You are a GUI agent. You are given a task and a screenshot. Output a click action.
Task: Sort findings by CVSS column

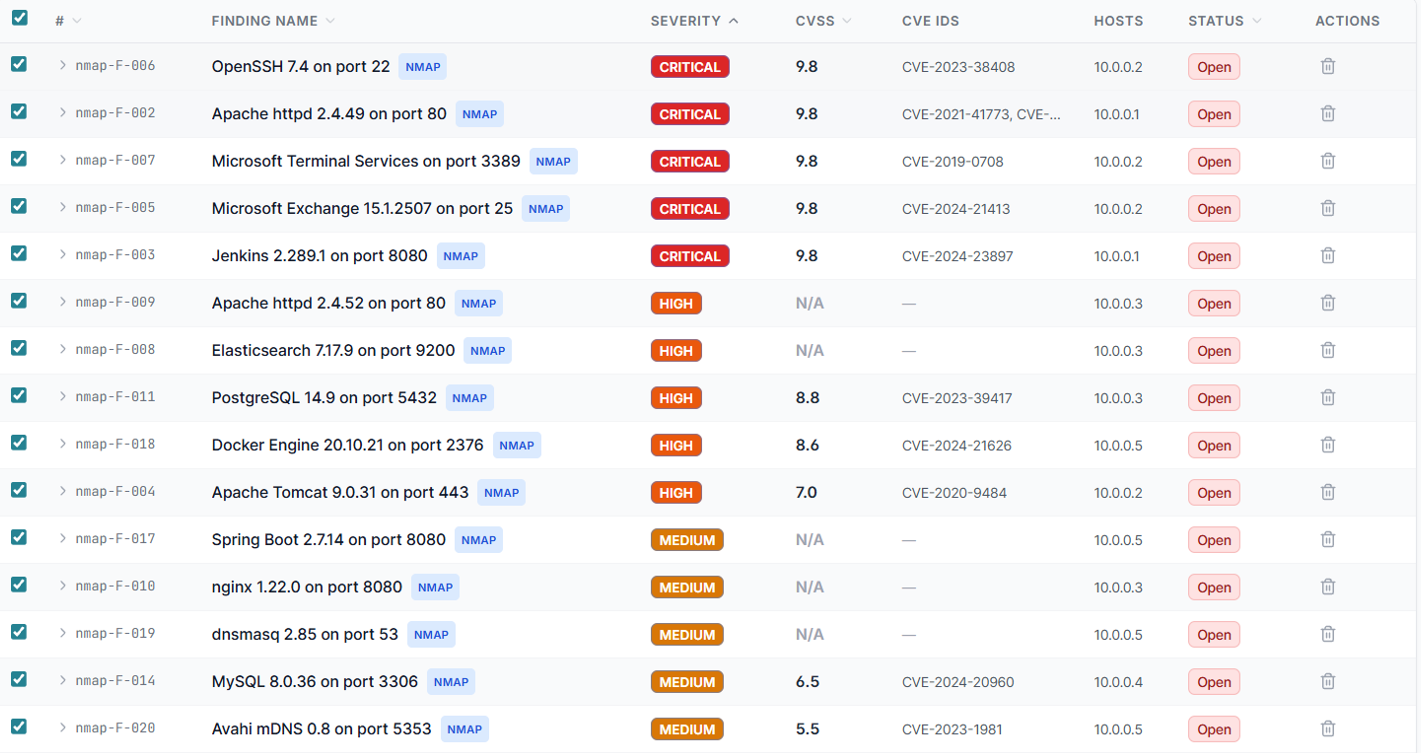click(823, 21)
